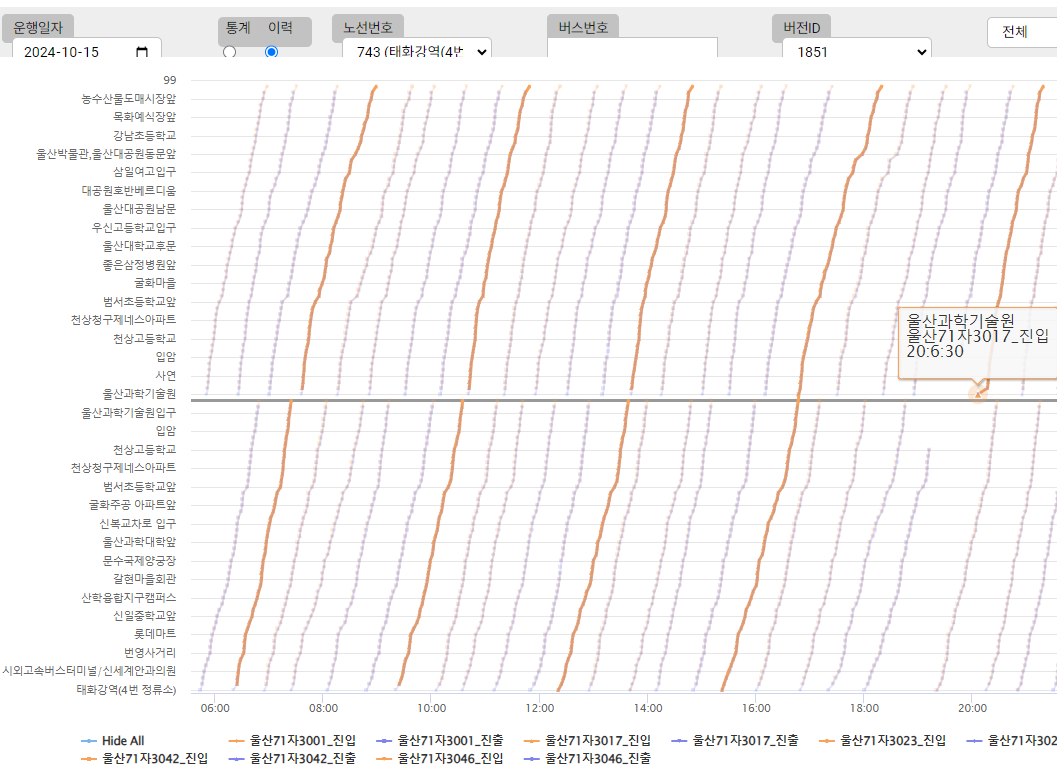The width and height of the screenshot is (1057, 769).
Task: Click the 울산71자3001_진출 legend marker
Action: pyautogui.click(x=384, y=741)
